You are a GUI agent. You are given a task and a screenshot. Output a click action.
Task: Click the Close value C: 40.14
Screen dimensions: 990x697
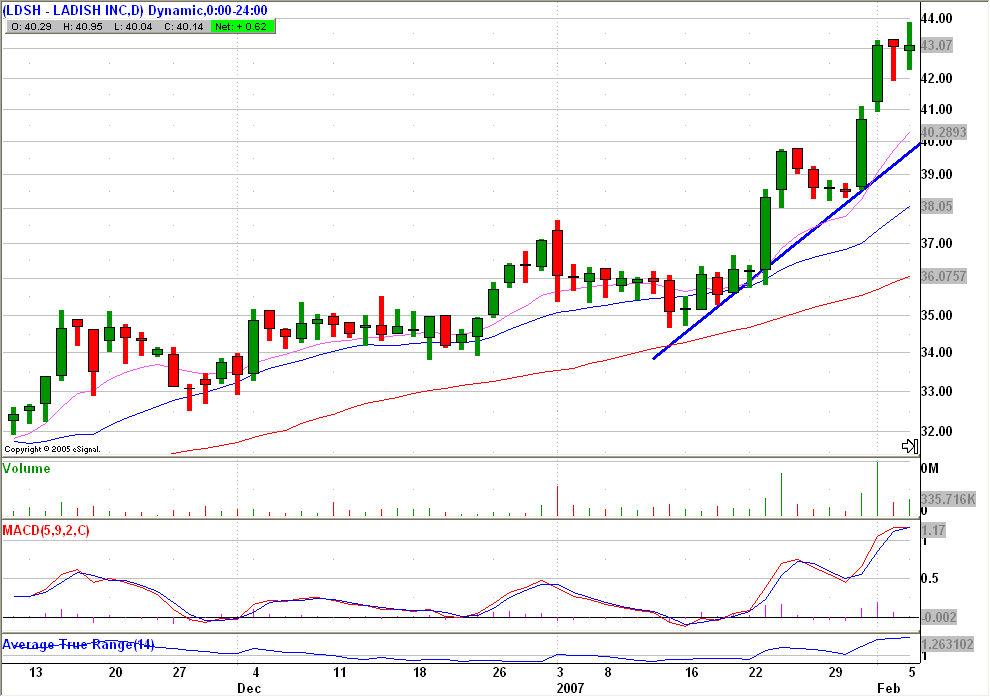tap(184, 27)
